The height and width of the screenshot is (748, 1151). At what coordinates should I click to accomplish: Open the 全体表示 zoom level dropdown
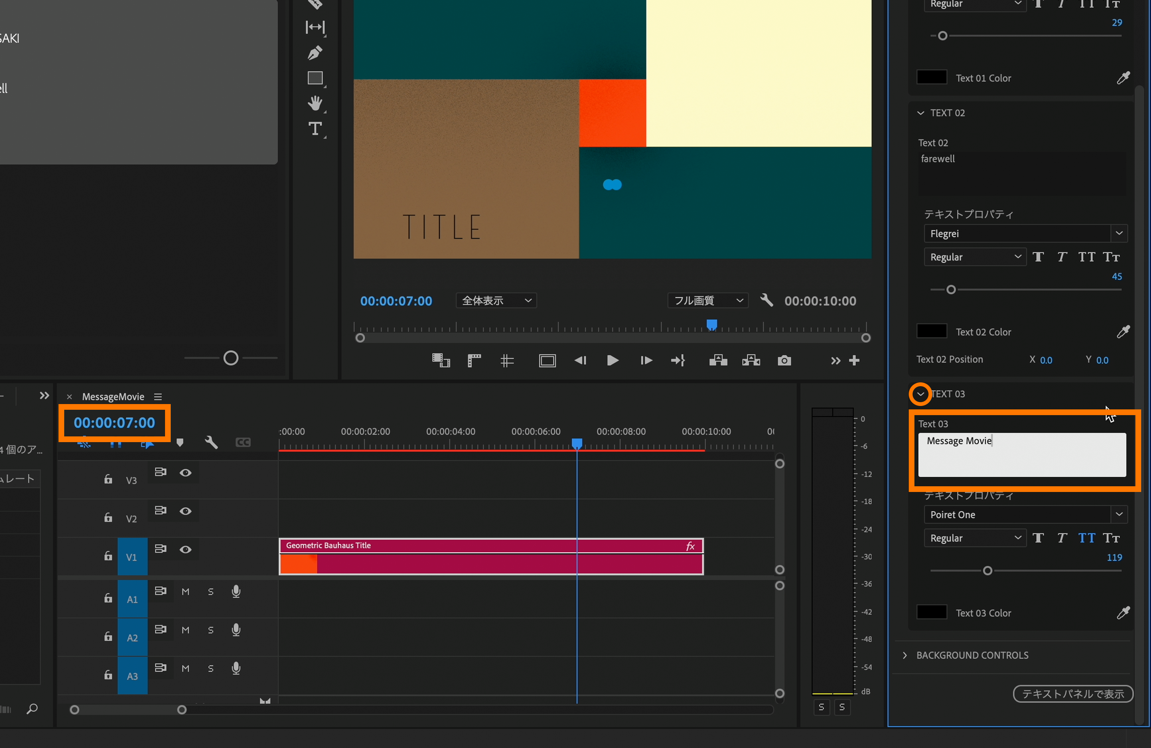496,301
